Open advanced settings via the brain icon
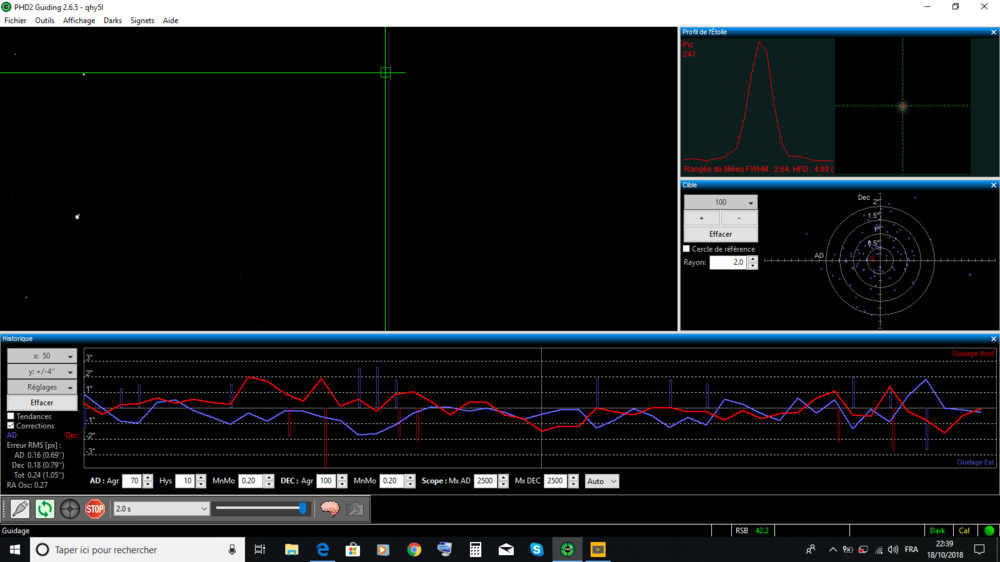Viewport: 1000px width, 562px height. pyautogui.click(x=330, y=509)
